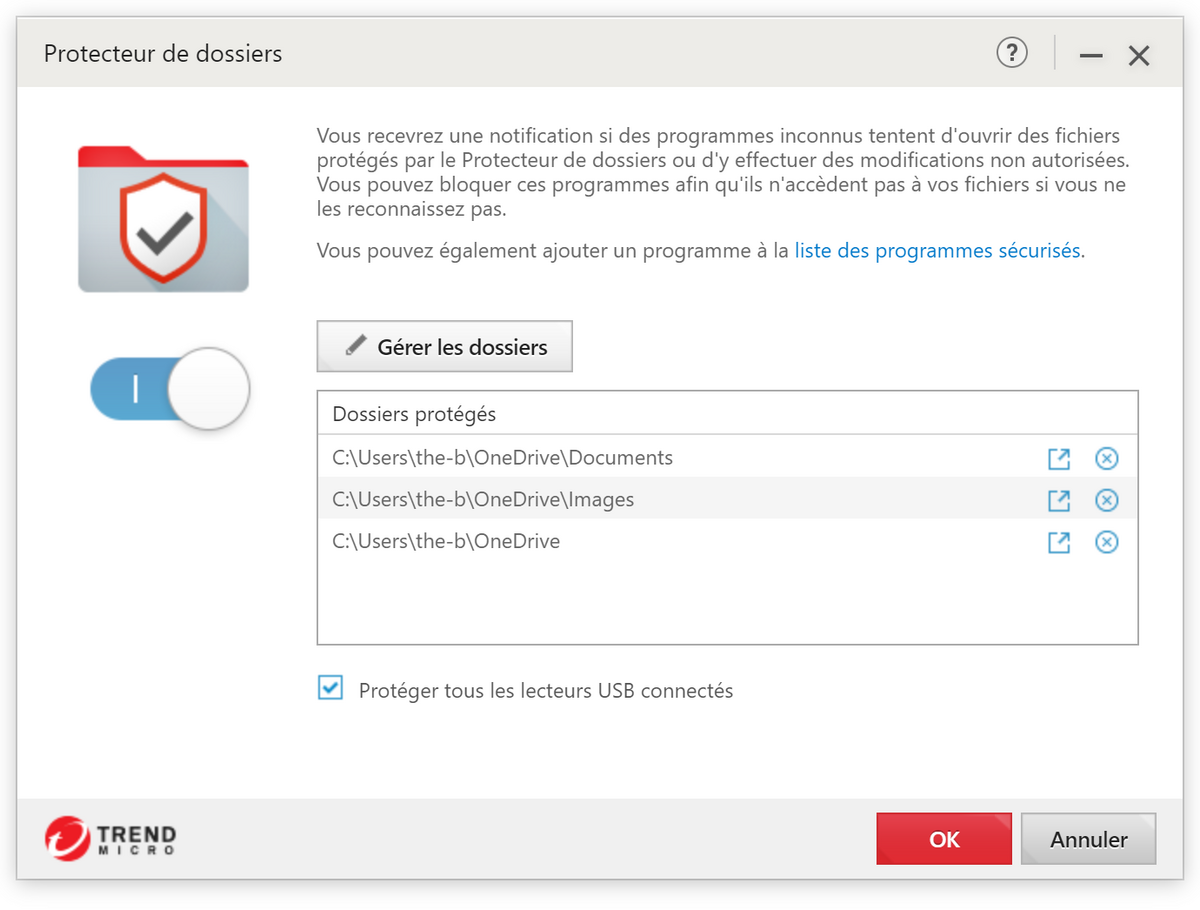Image resolution: width=1200 pixels, height=910 pixels.
Task: Remove C:\Users\the-b\OneDrive from protected folders
Action: pyautogui.click(x=1106, y=542)
